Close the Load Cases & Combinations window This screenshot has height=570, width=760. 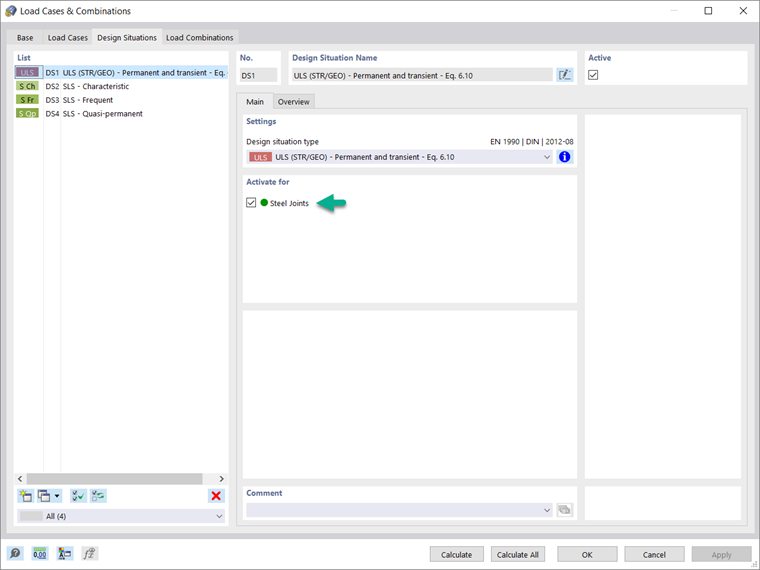pos(743,11)
